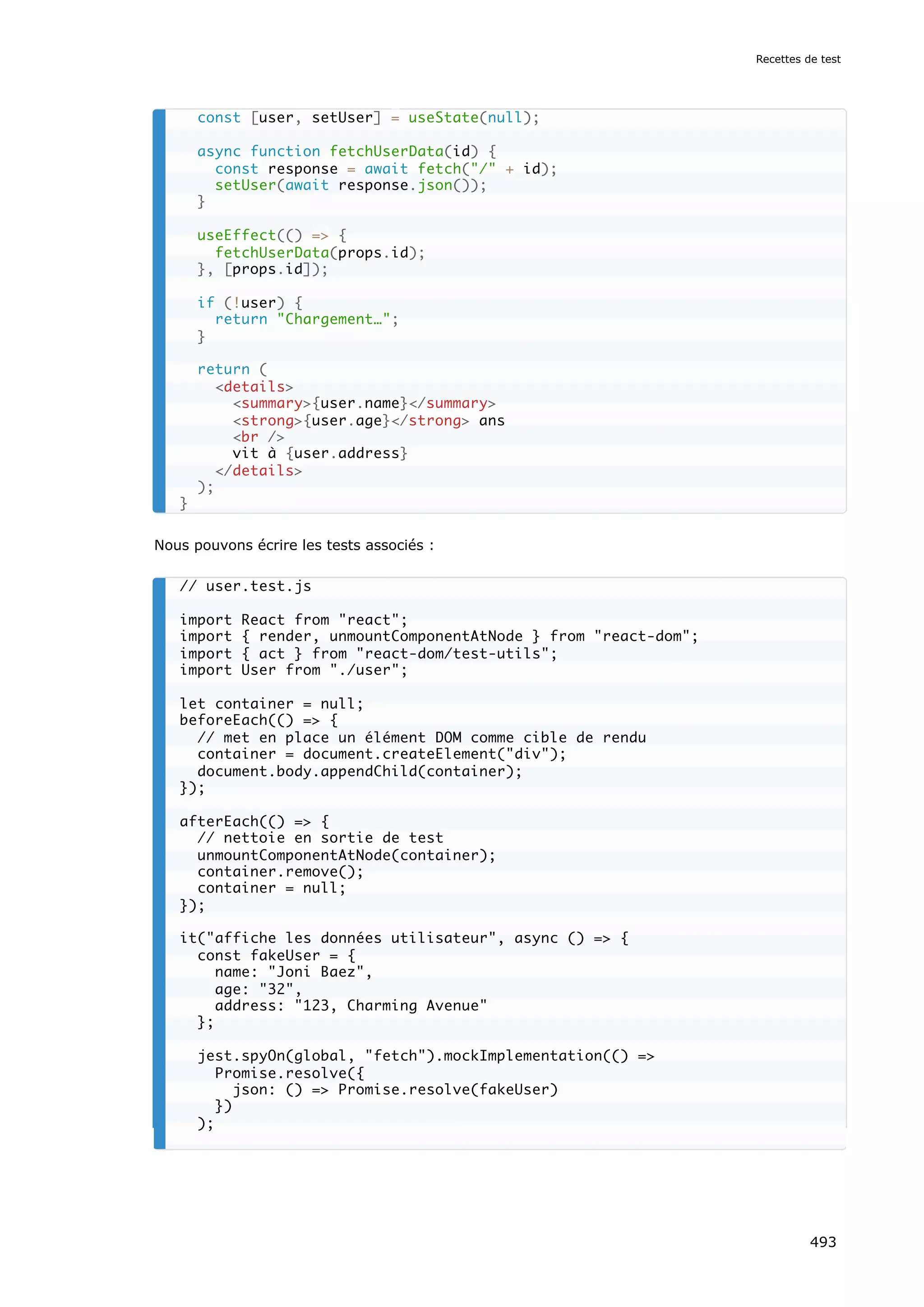The image size is (924, 1307).
Task: Click the '<br />' line
Action: 259,437
